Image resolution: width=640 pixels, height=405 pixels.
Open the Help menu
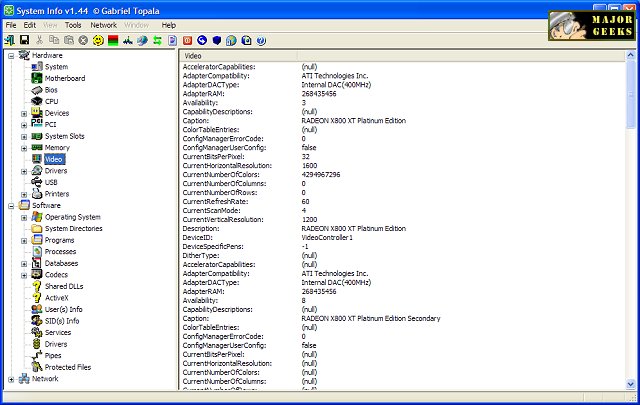(x=169, y=25)
